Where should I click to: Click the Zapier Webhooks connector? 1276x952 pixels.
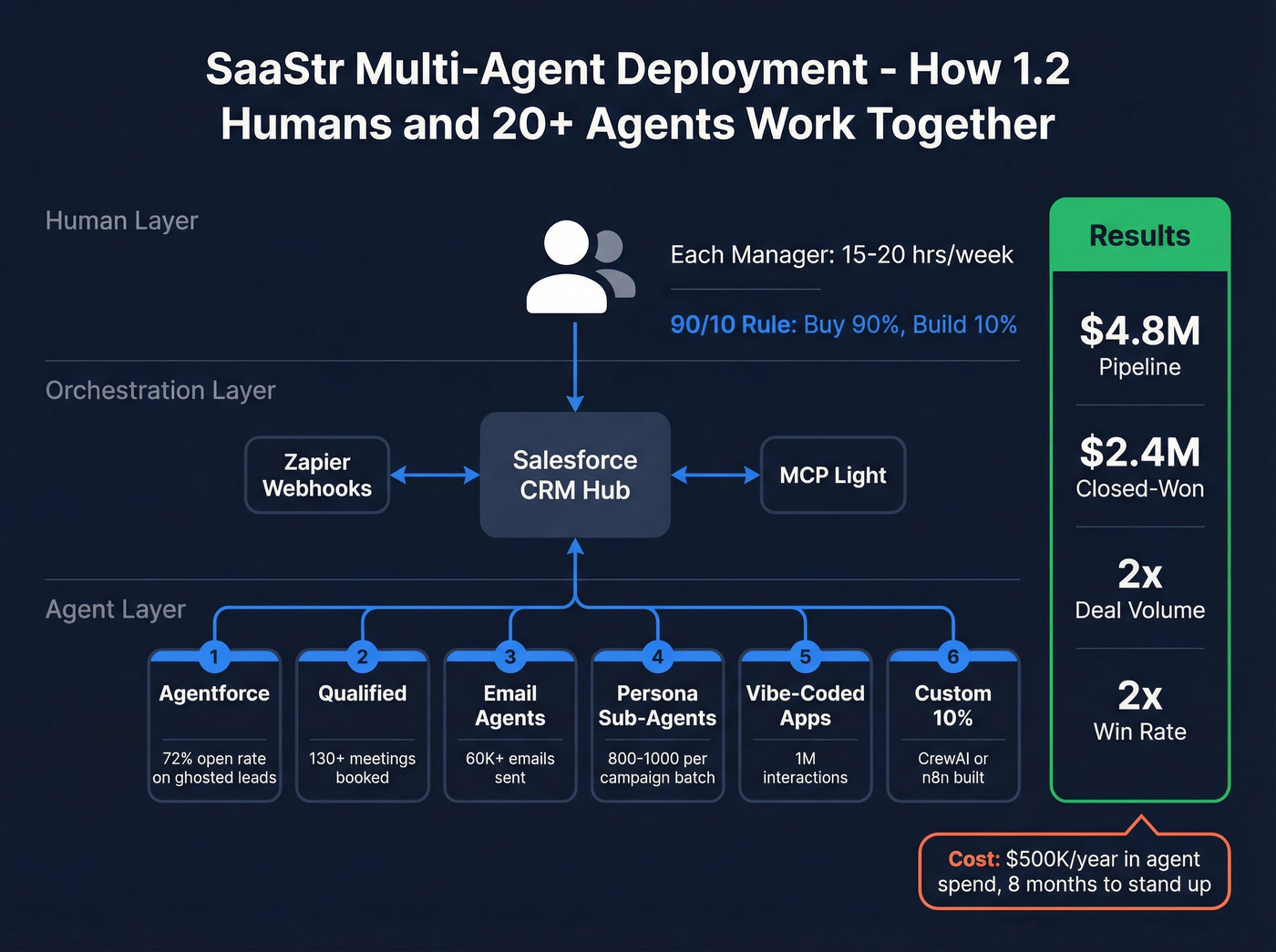point(316,475)
